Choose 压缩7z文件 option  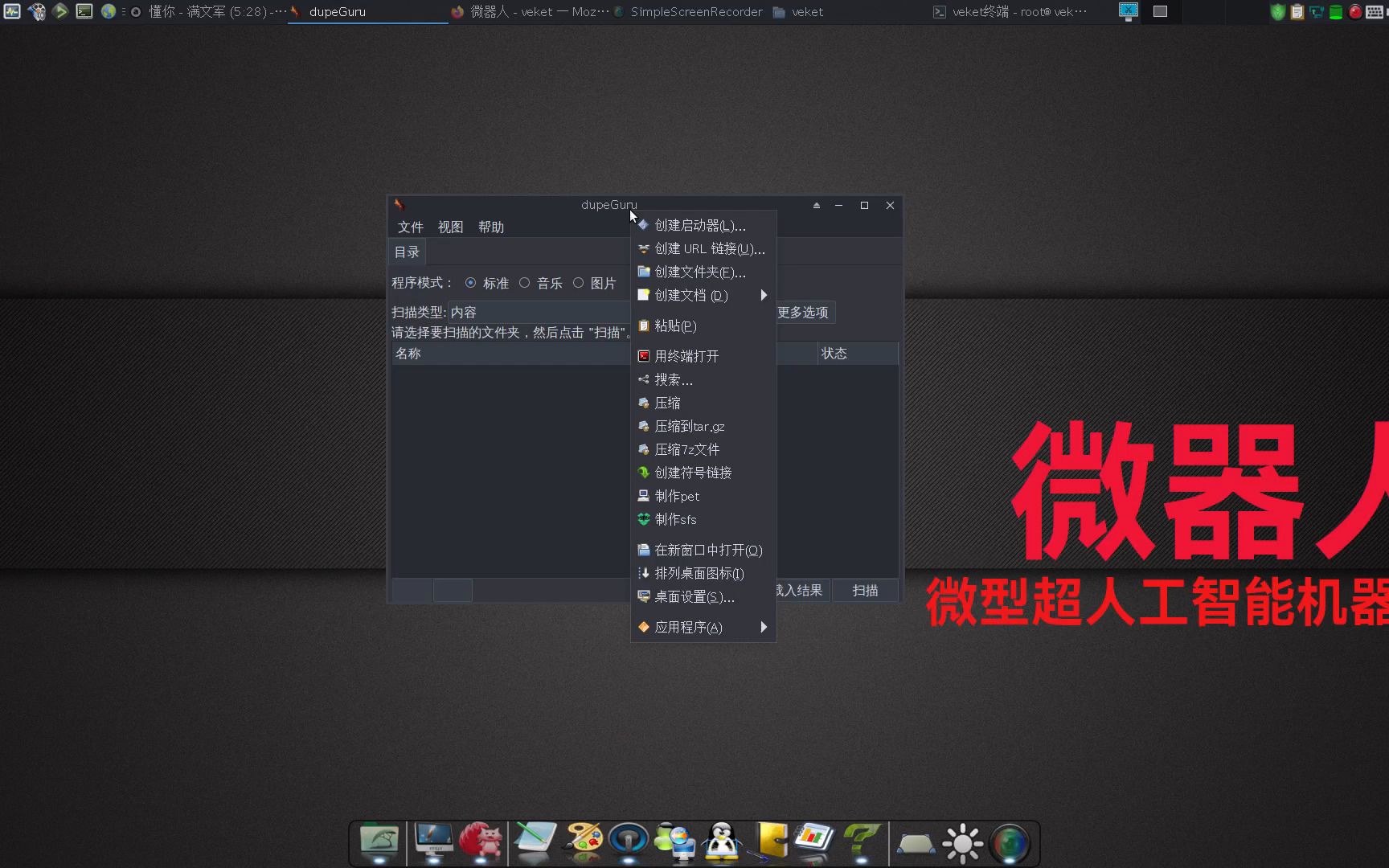703,449
